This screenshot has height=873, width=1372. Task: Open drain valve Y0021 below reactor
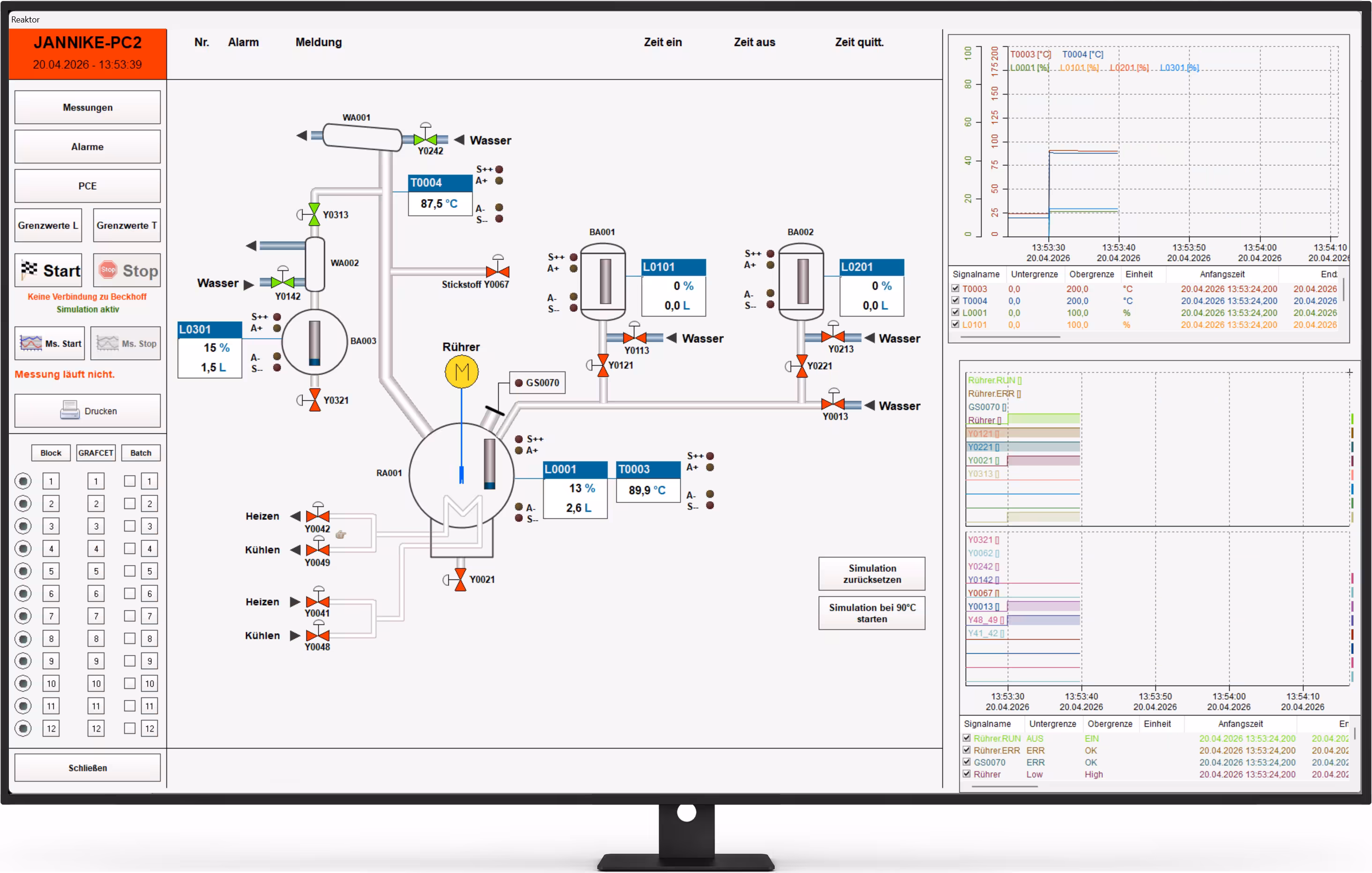coord(460,580)
